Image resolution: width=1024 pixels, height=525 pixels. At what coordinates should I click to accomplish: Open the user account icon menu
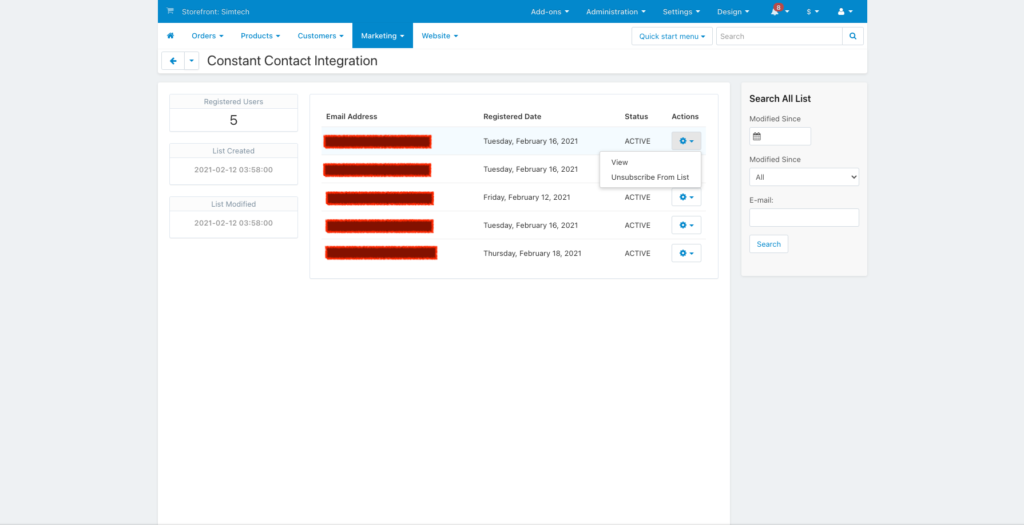(x=844, y=12)
